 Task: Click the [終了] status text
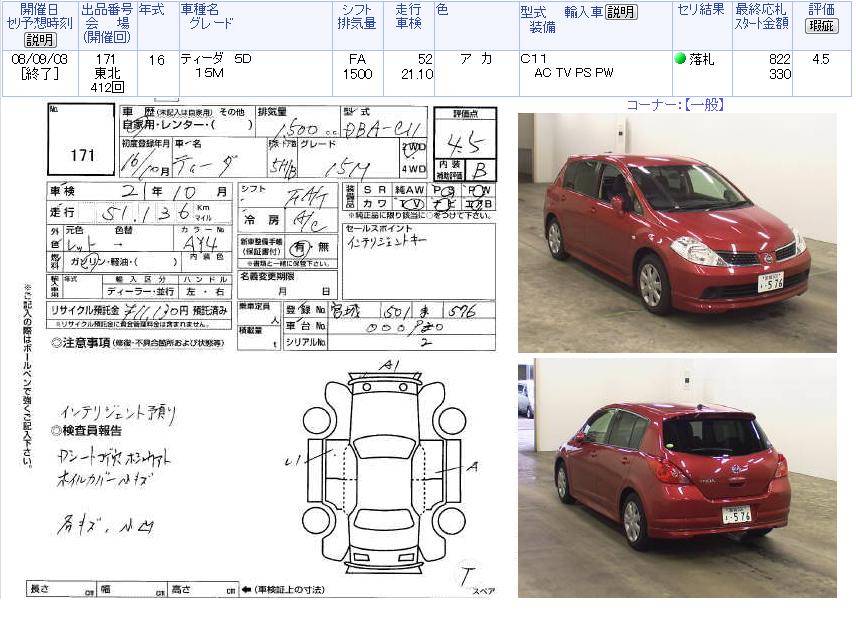(39, 73)
